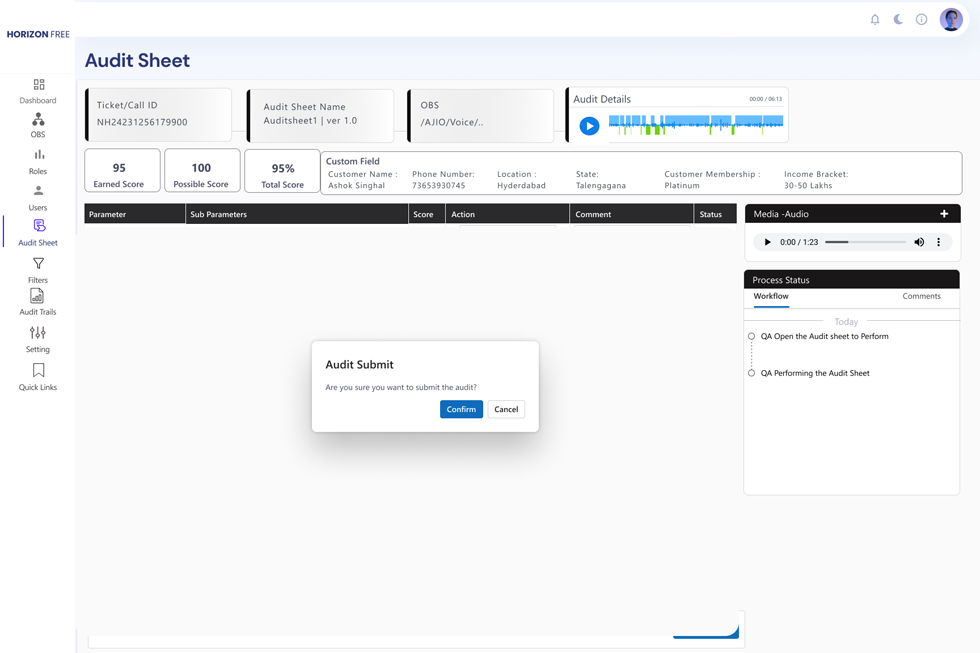Select the Workflow tab
Screen dimensions: 980x653
click(771, 296)
